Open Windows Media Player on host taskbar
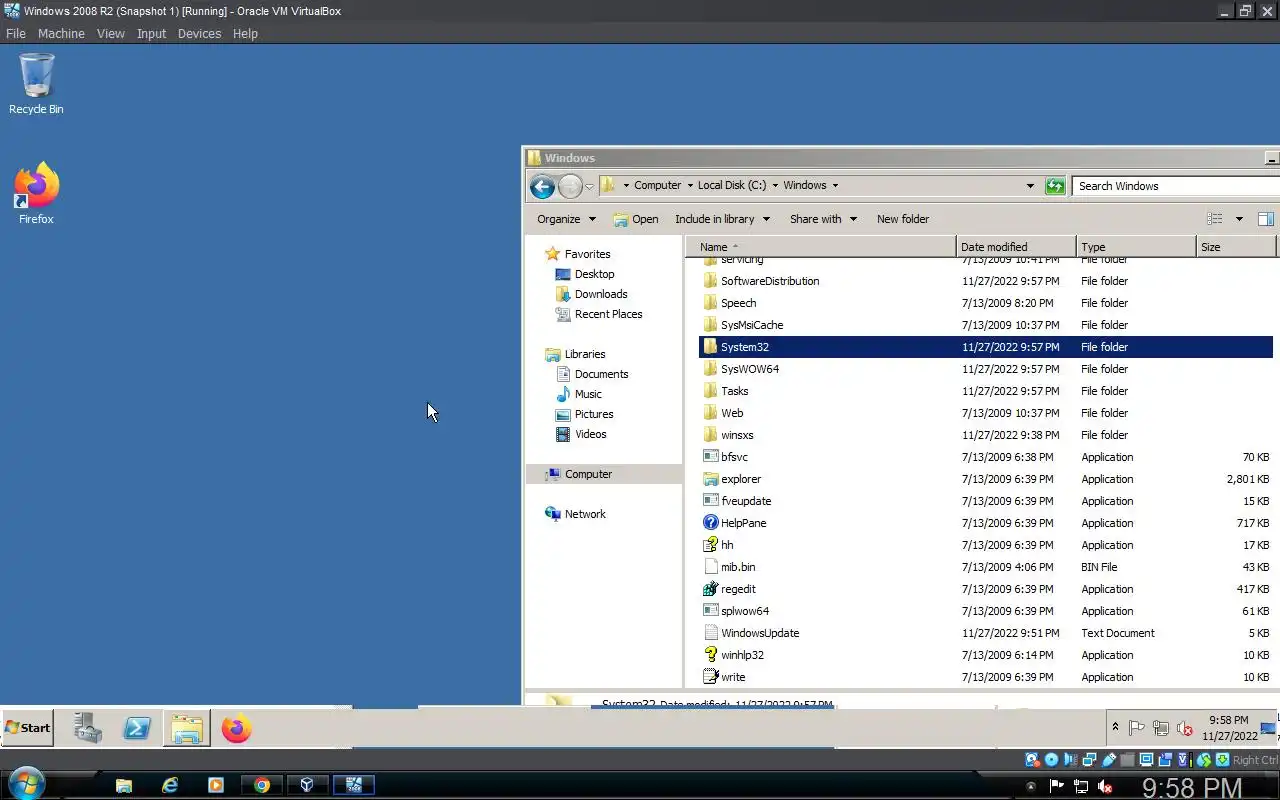 pos(216,785)
